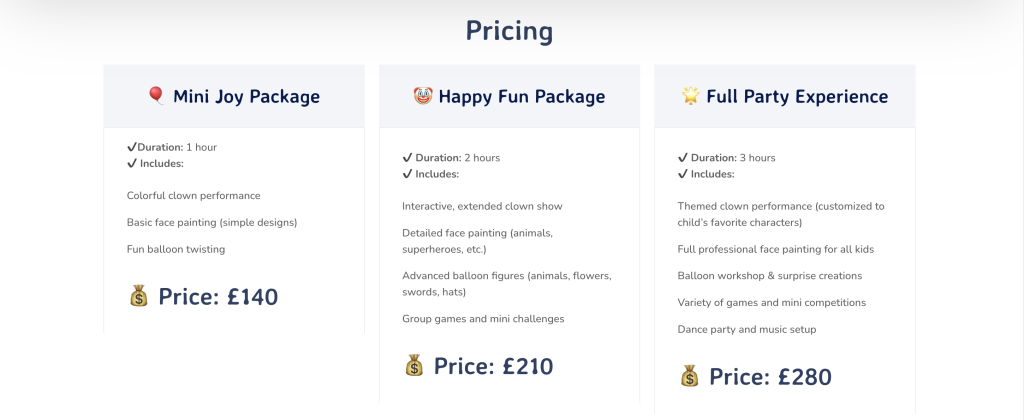Click 'Dance party and music setup' item
Screen dimensions: 1024x420
point(746,329)
